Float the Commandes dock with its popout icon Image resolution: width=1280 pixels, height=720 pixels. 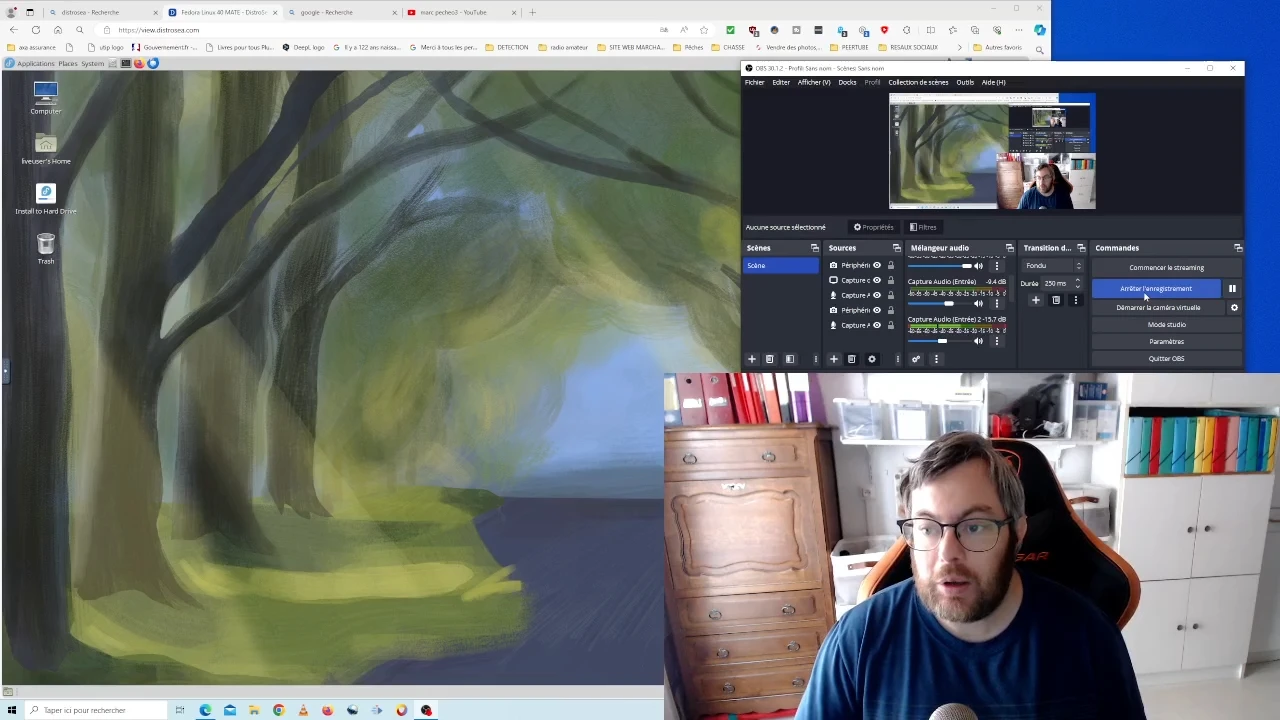pos(1238,248)
